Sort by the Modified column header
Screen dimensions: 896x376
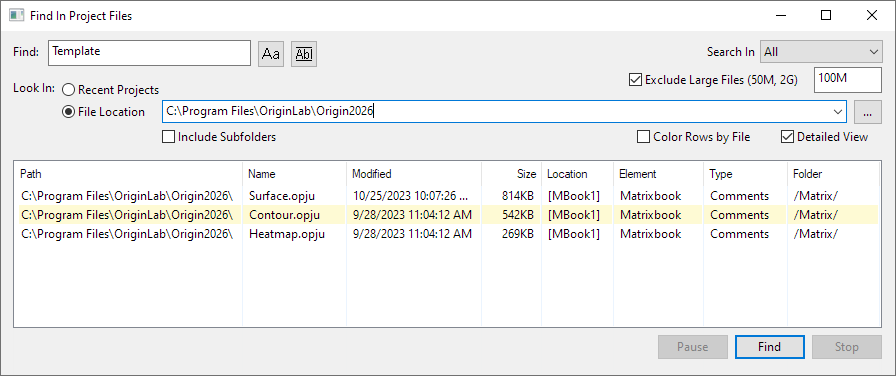[414, 174]
